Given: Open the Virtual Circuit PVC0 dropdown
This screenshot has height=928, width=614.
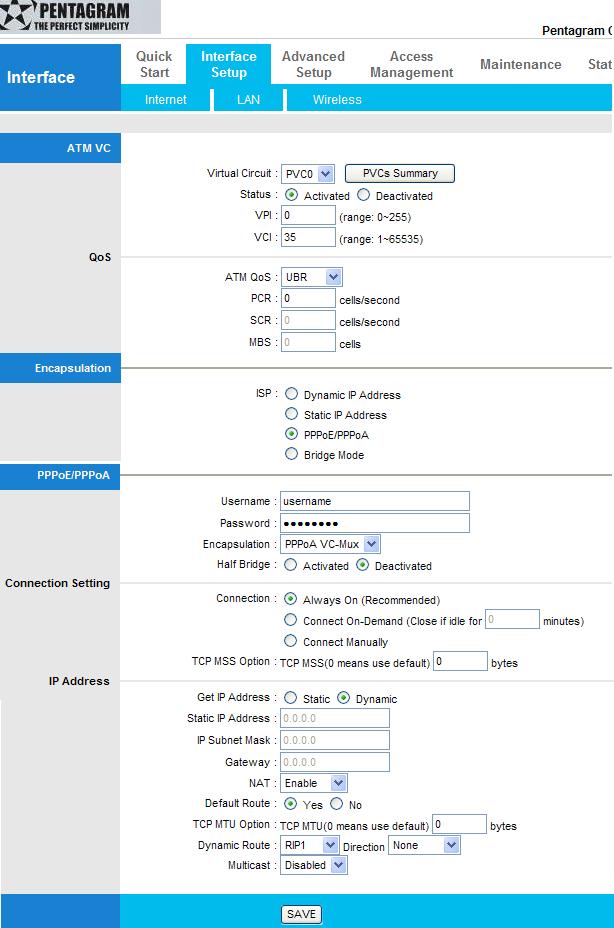Looking at the screenshot, I should [308, 174].
